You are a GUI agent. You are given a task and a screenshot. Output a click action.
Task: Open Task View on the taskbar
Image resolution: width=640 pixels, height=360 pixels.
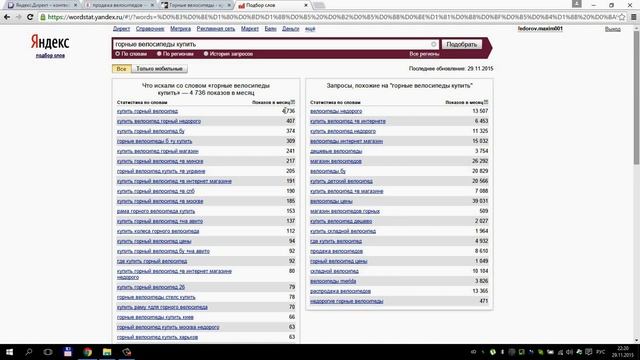(48, 352)
